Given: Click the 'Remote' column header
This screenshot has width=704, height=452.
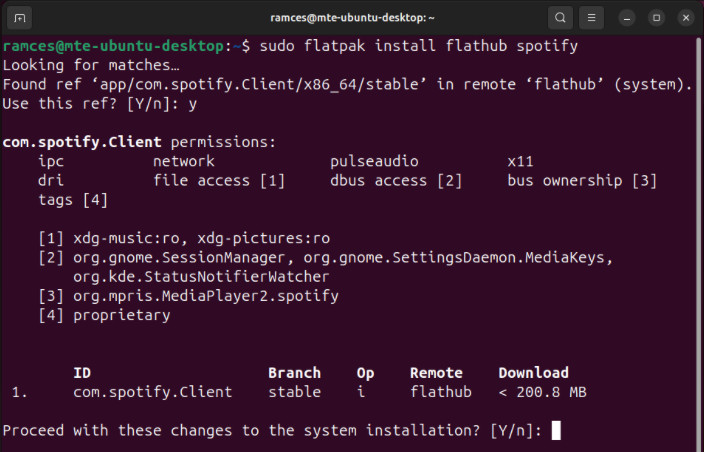Looking at the screenshot, I should [x=436, y=373].
